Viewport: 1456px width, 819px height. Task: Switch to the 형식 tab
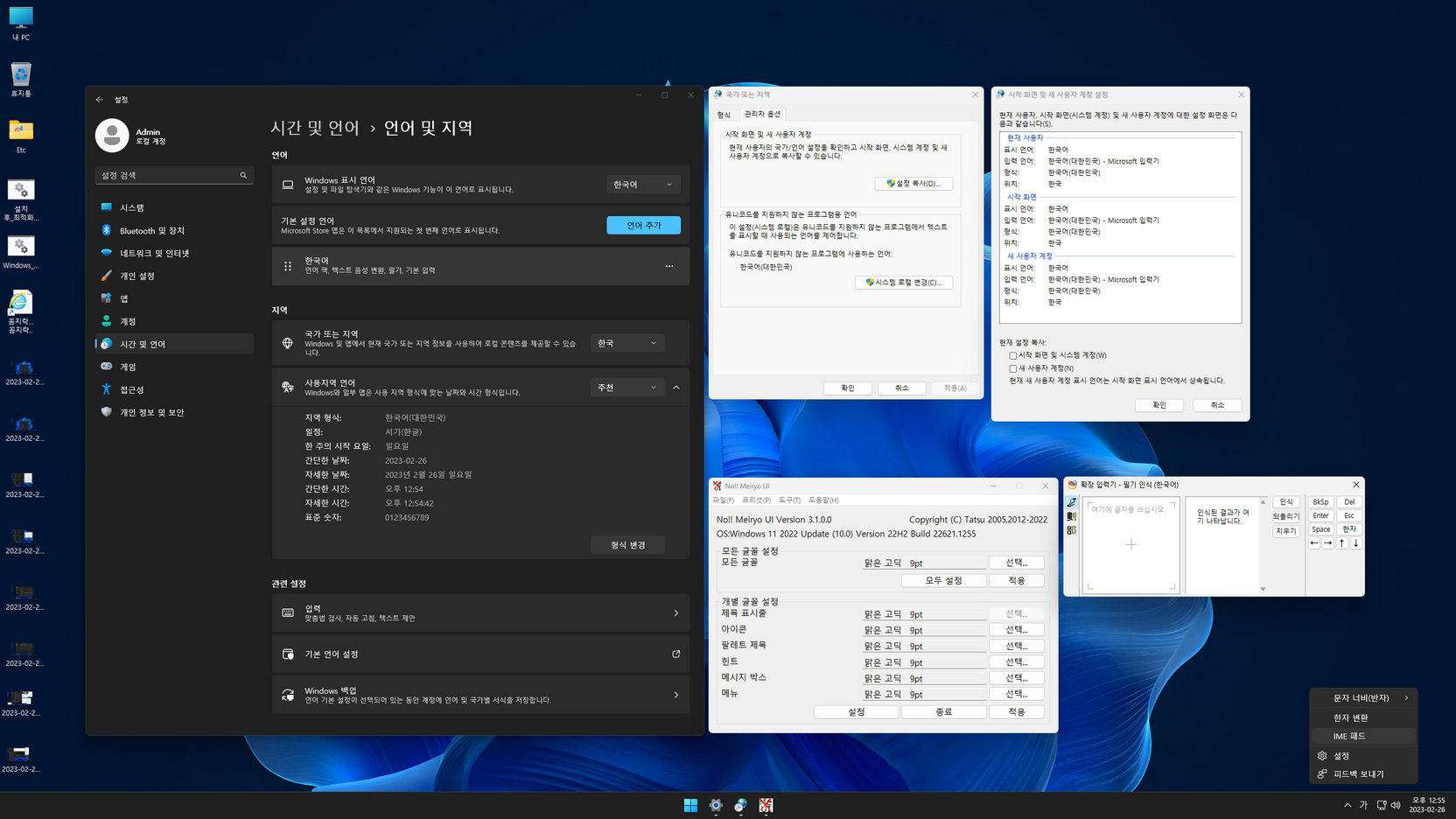(x=724, y=115)
